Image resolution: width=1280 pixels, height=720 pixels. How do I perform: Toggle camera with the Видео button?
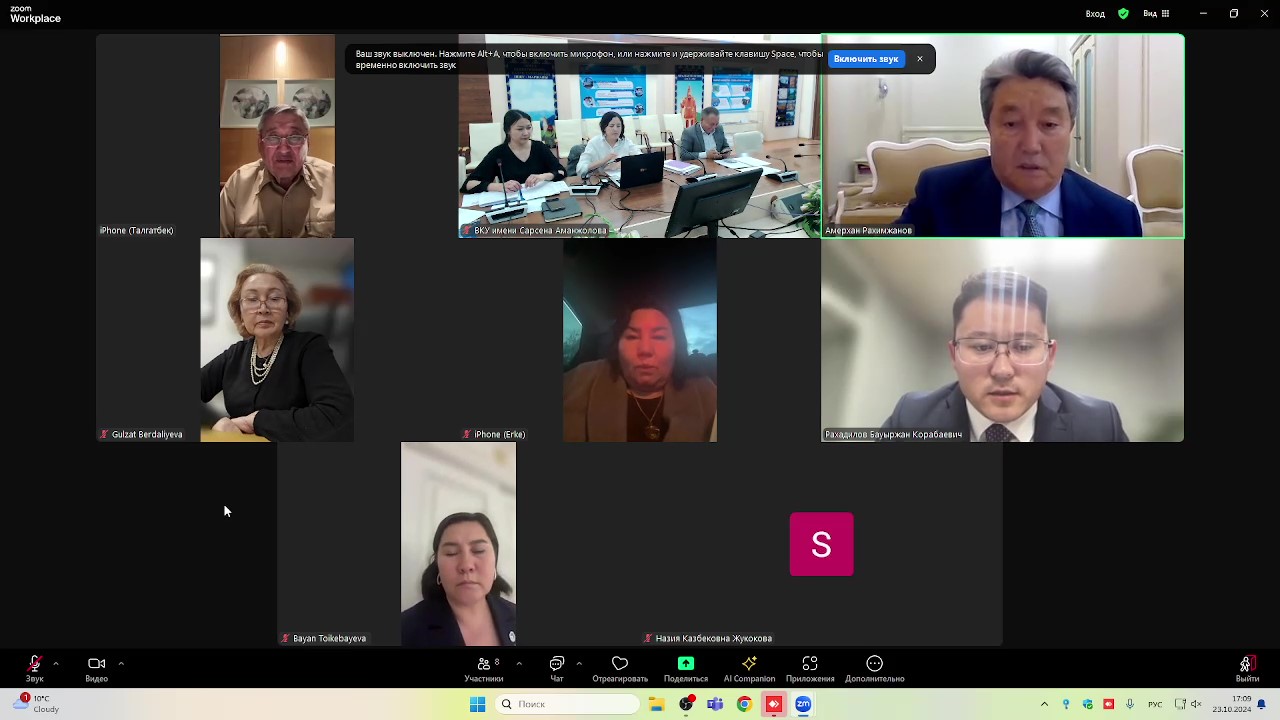click(x=96, y=668)
